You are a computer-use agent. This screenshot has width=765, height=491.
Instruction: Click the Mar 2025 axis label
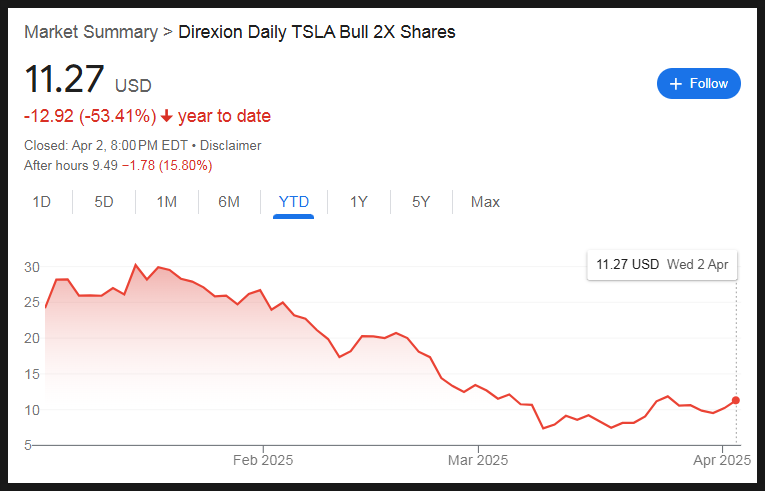coord(478,460)
